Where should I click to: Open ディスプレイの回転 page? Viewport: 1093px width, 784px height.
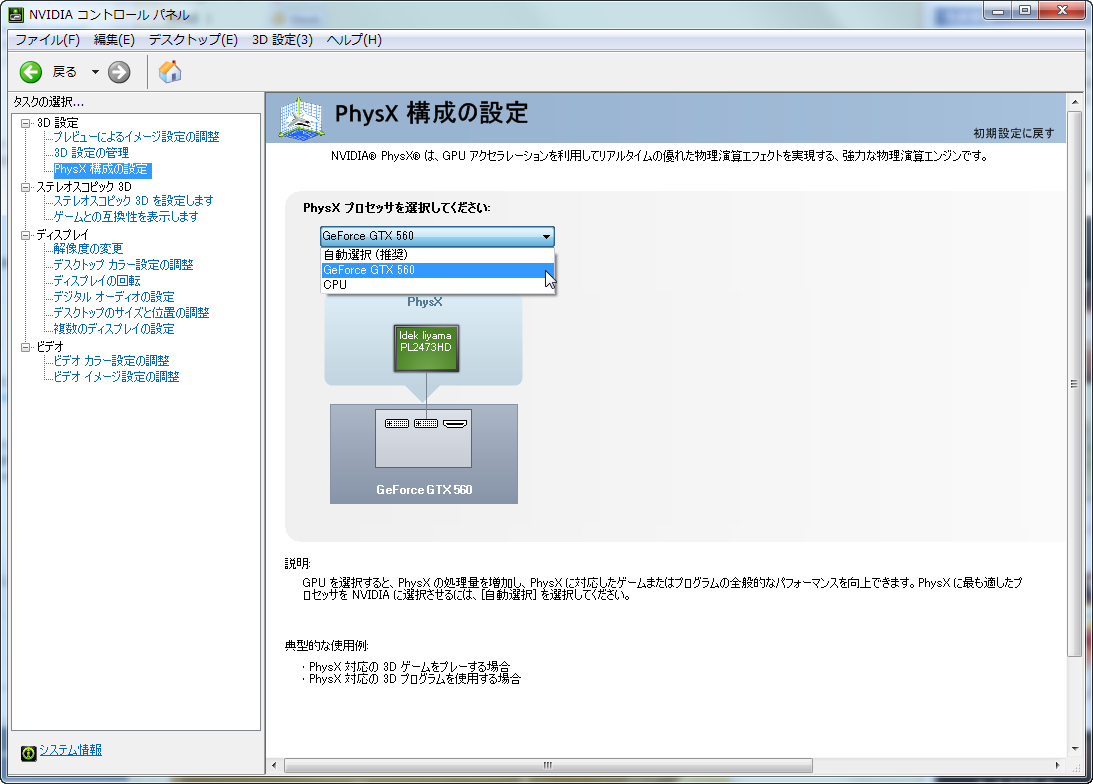click(x=97, y=281)
